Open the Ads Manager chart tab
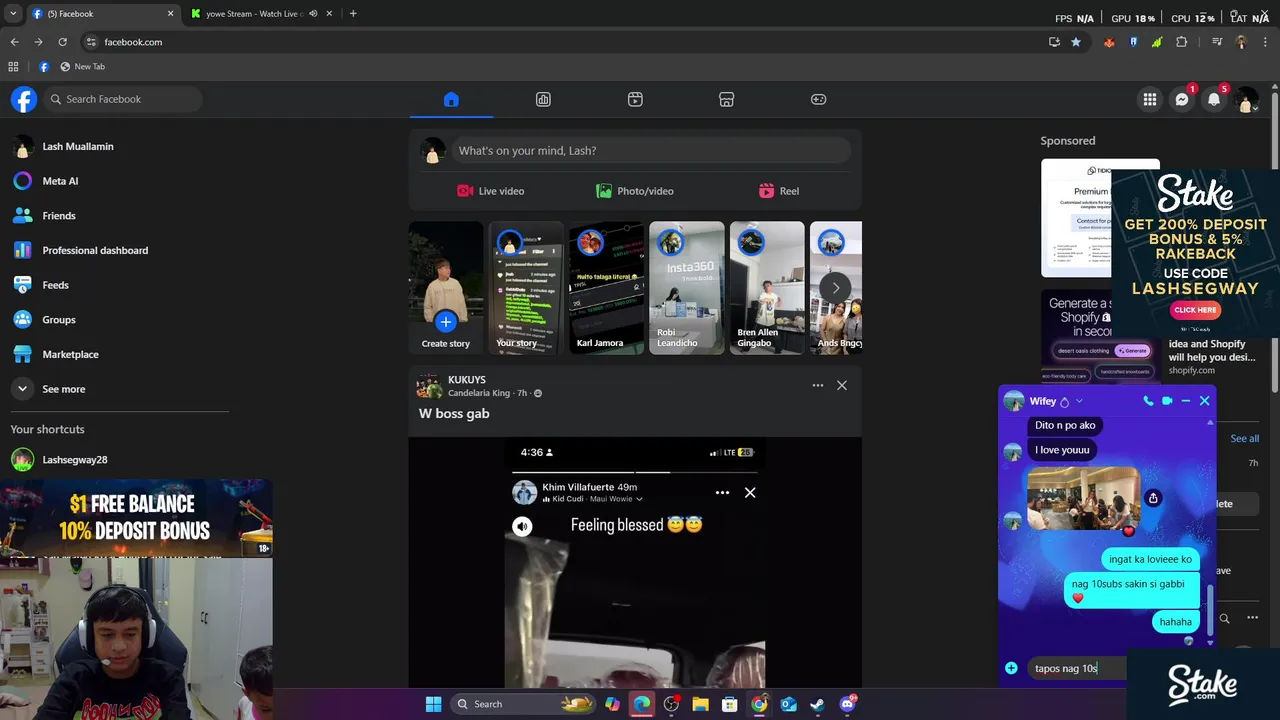 [x=543, y=99]
